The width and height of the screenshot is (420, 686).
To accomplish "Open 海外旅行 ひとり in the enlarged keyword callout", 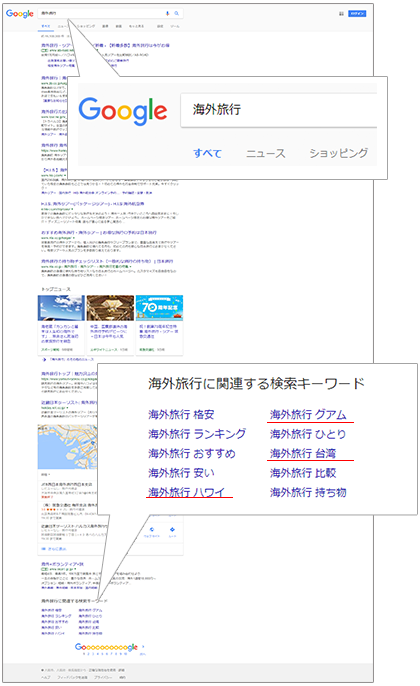I will click(x=308, y=434).
